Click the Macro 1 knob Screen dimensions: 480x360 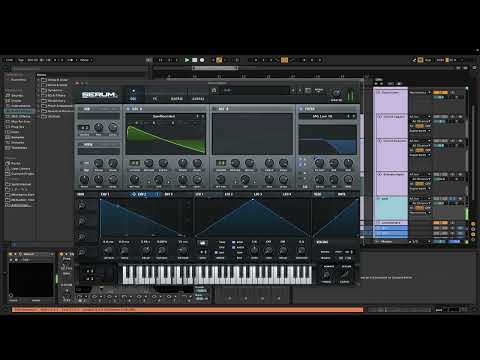82,205
